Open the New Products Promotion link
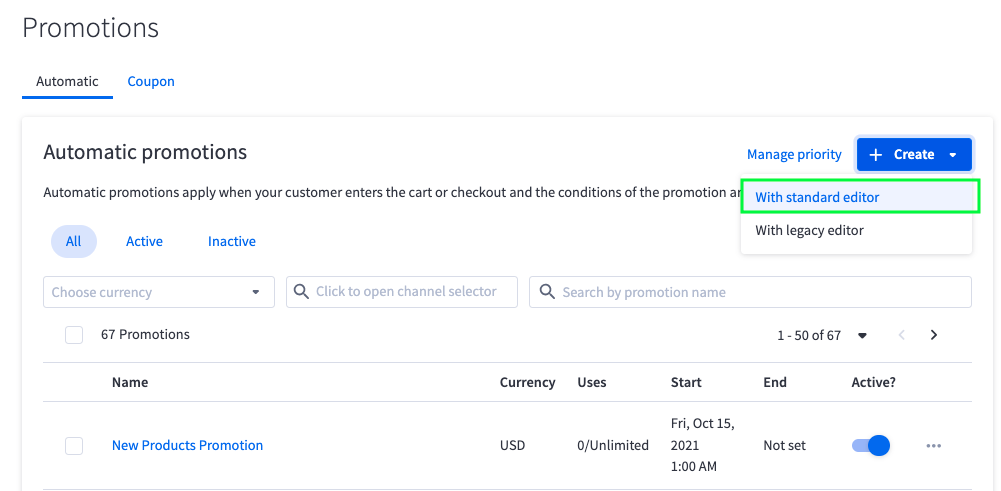This screenshot has width=1001, height=491. point(187,446)
